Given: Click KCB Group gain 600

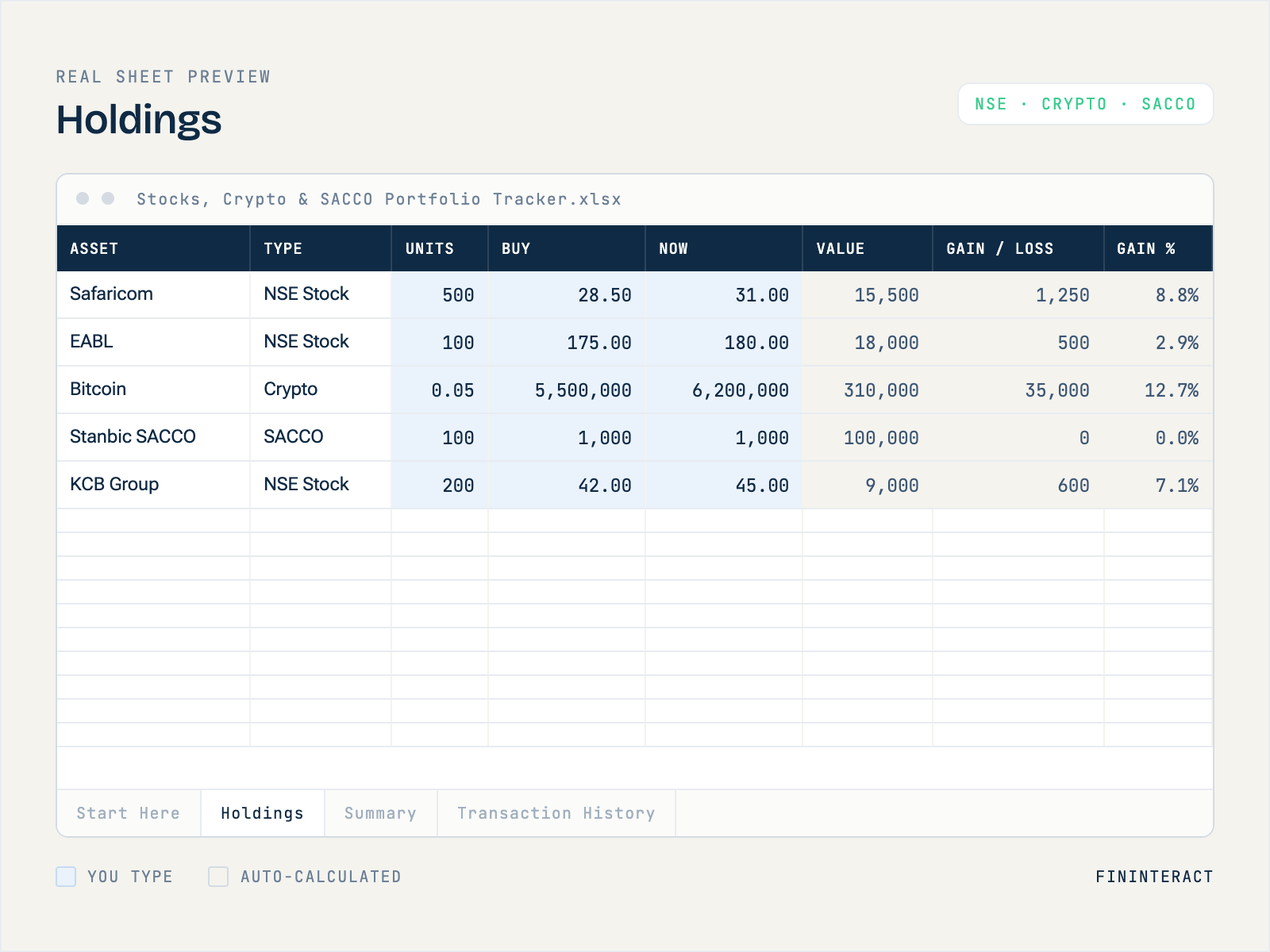Looking at the screenshot, I should (x=1018, y=485).
